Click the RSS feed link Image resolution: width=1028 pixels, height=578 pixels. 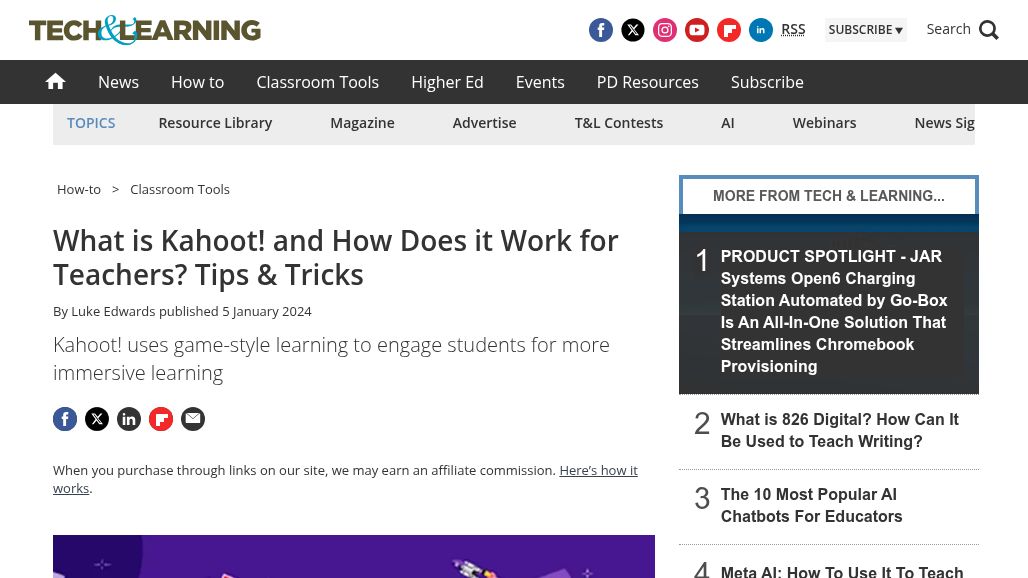pos(793,30)
